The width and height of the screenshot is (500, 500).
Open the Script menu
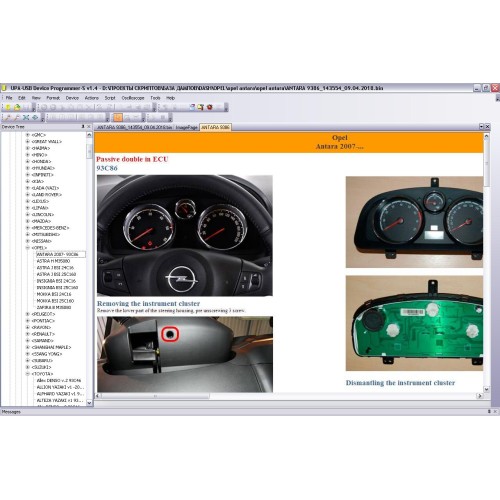pyautogui.click(x=110, y=98)
